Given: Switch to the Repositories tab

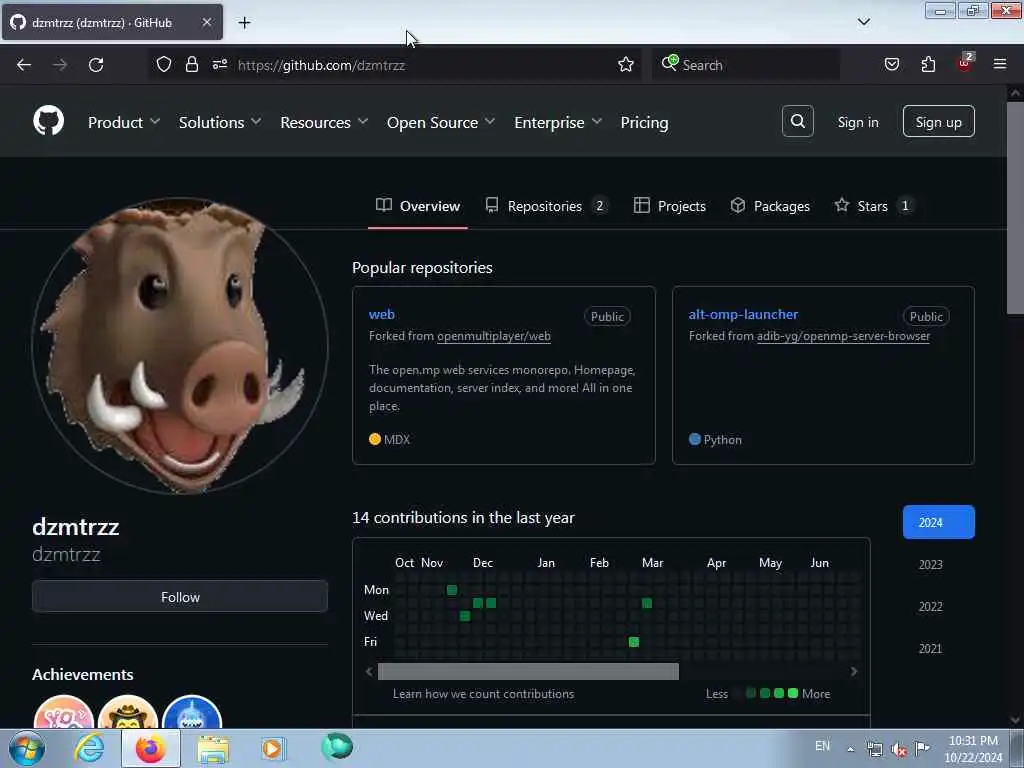Looking at the screenshot, I should 547,206.
